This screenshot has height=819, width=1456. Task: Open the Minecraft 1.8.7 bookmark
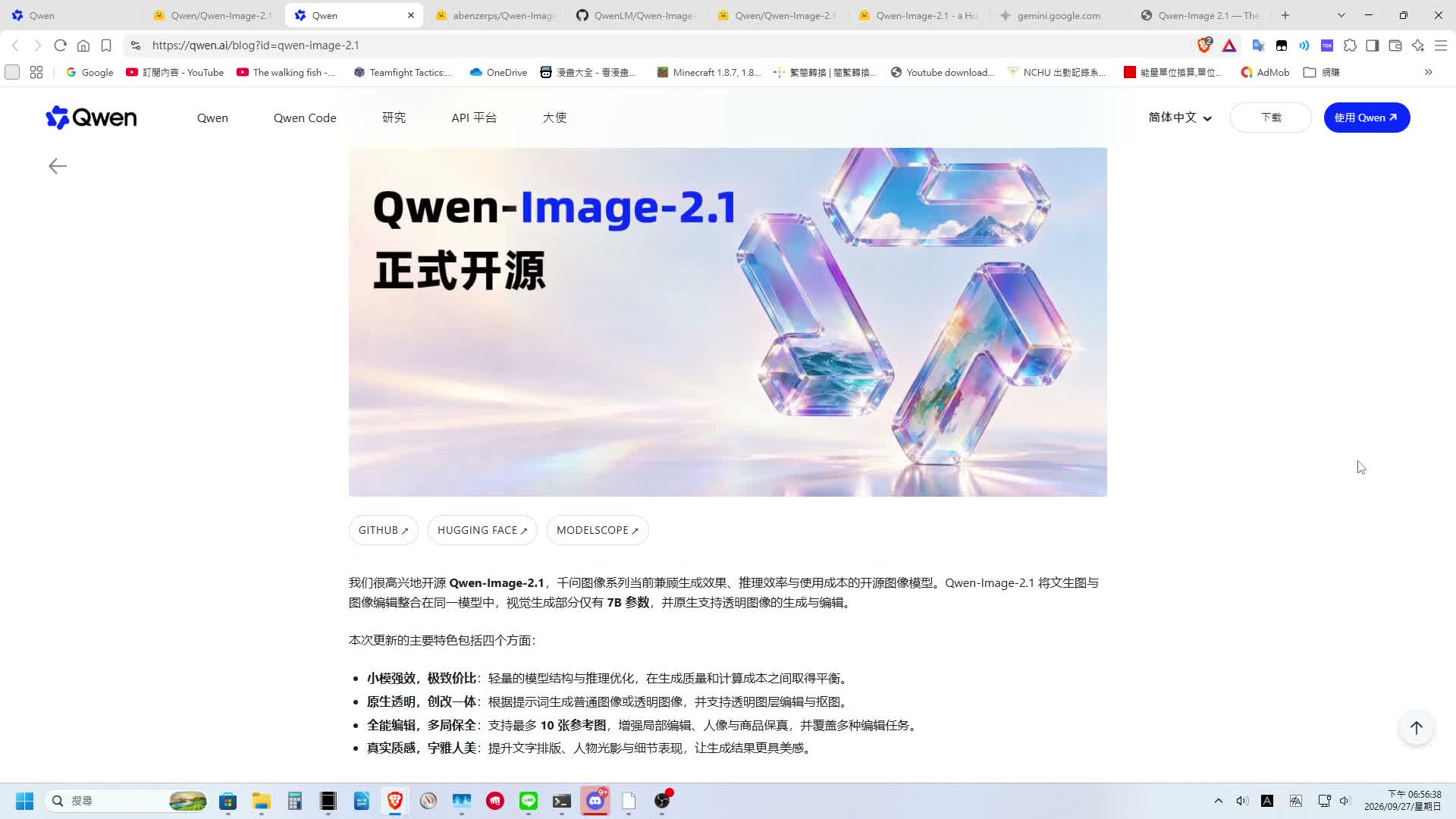(709, 72)
